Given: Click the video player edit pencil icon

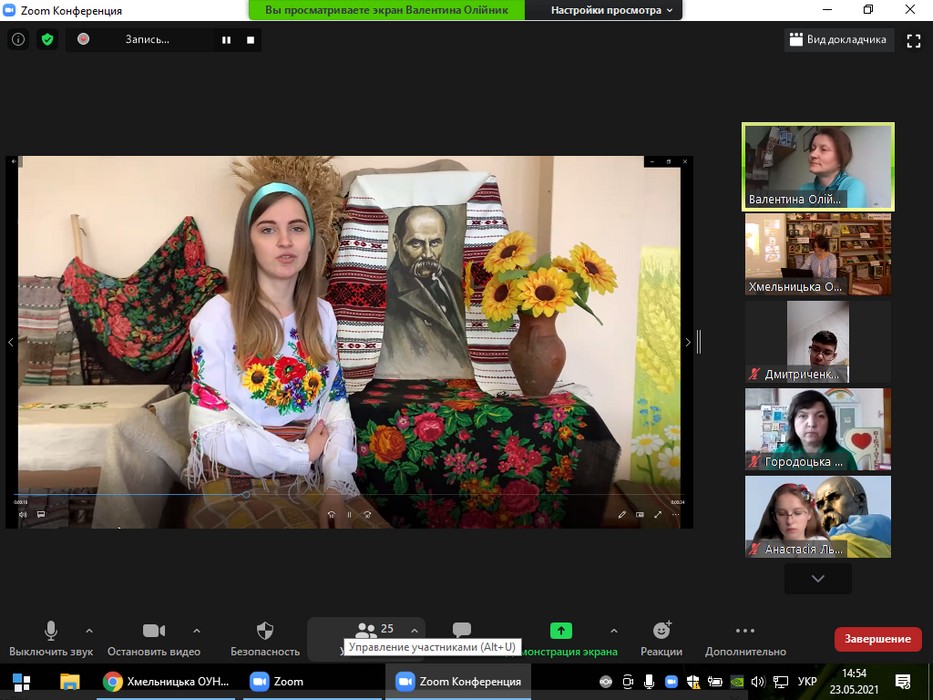Looking at the screenshot, I should [x=622, y=515].
